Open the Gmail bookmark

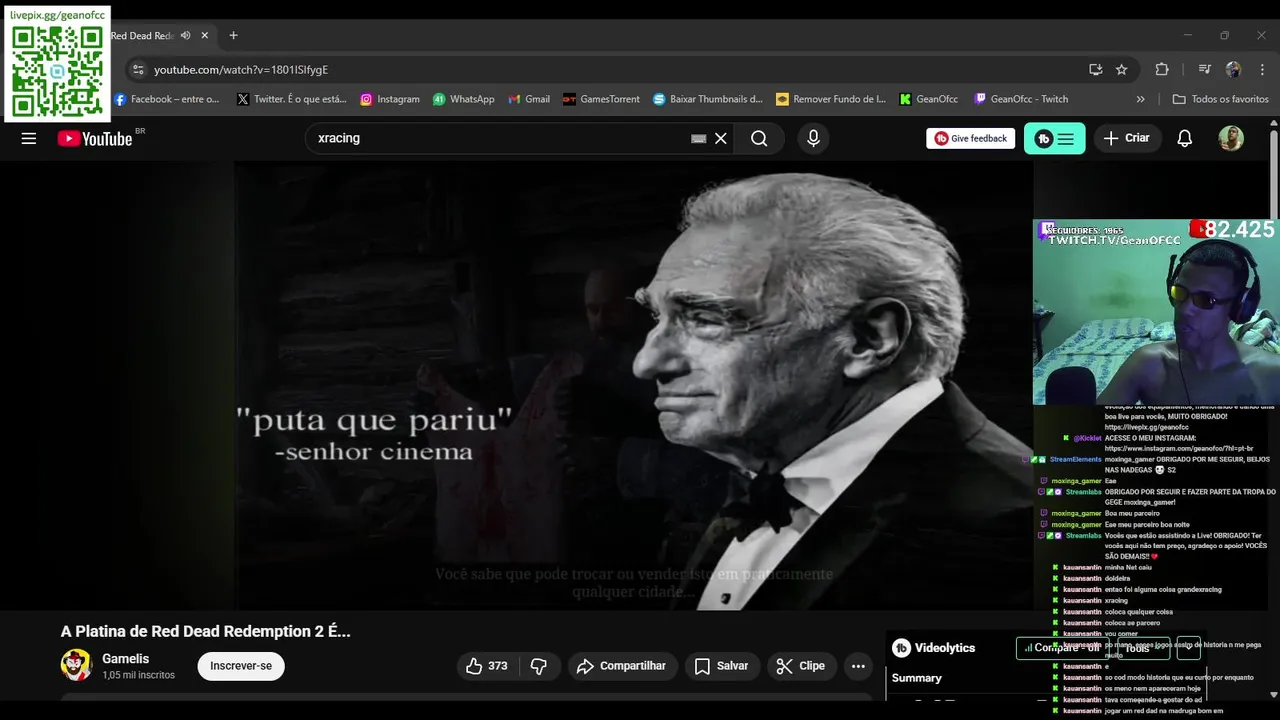point(529,99)
